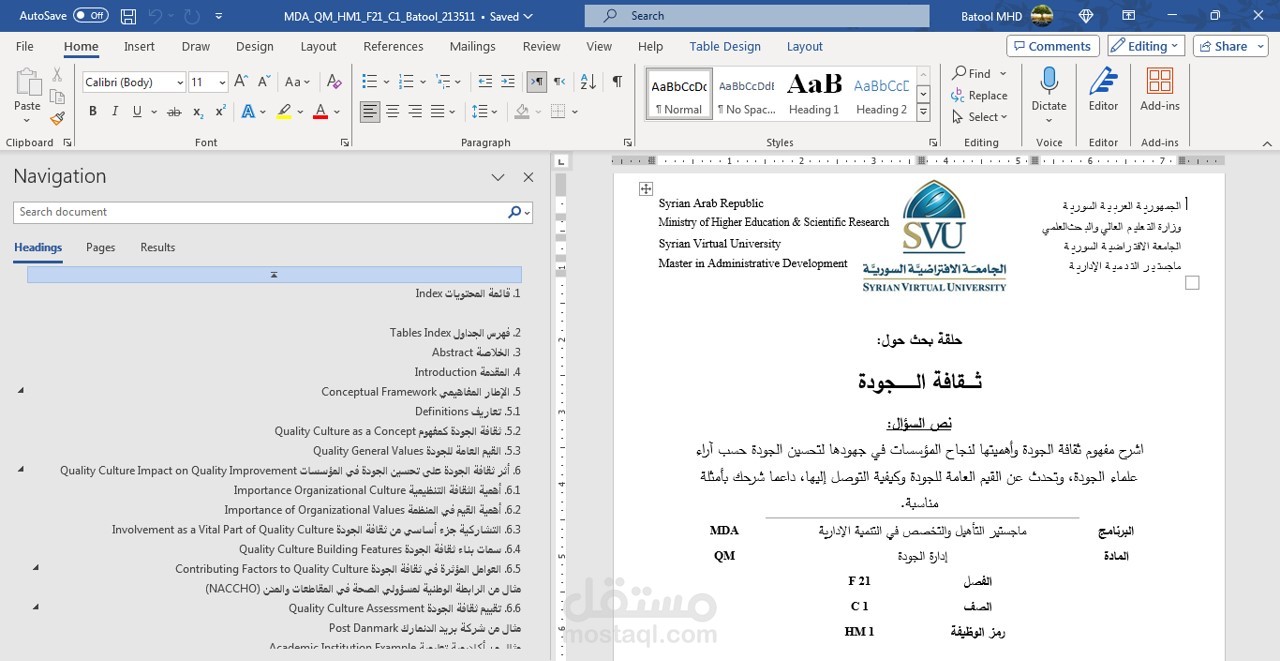Sort the selected text A to Z
1280x661 pixels.
coord(588,82)
